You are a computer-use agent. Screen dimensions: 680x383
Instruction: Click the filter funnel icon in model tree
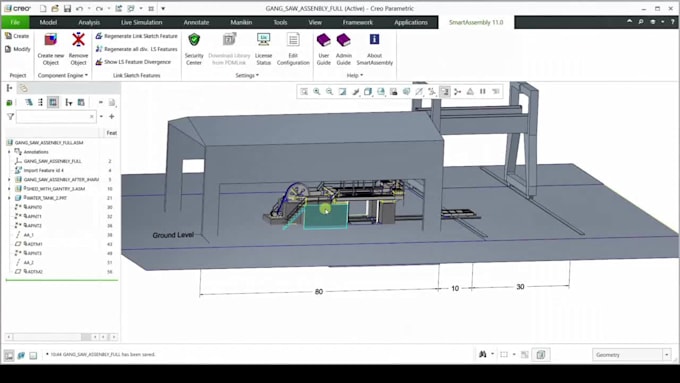click(x=10, y=116)
